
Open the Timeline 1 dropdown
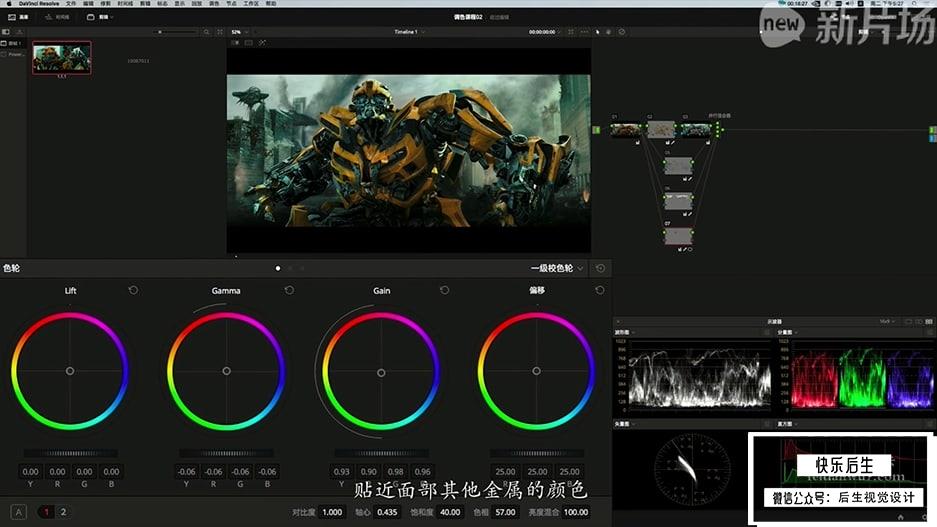409,32
